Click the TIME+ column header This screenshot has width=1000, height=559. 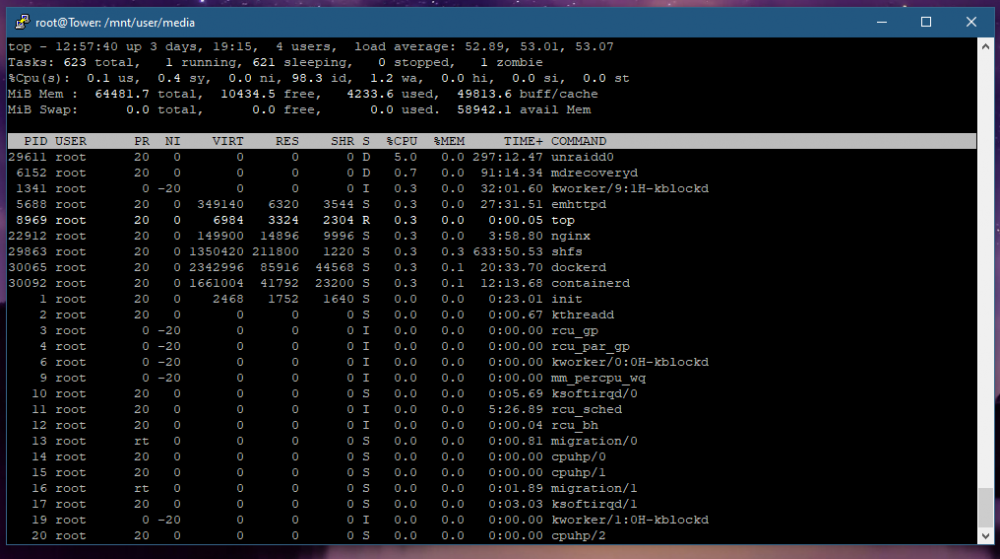524,142
